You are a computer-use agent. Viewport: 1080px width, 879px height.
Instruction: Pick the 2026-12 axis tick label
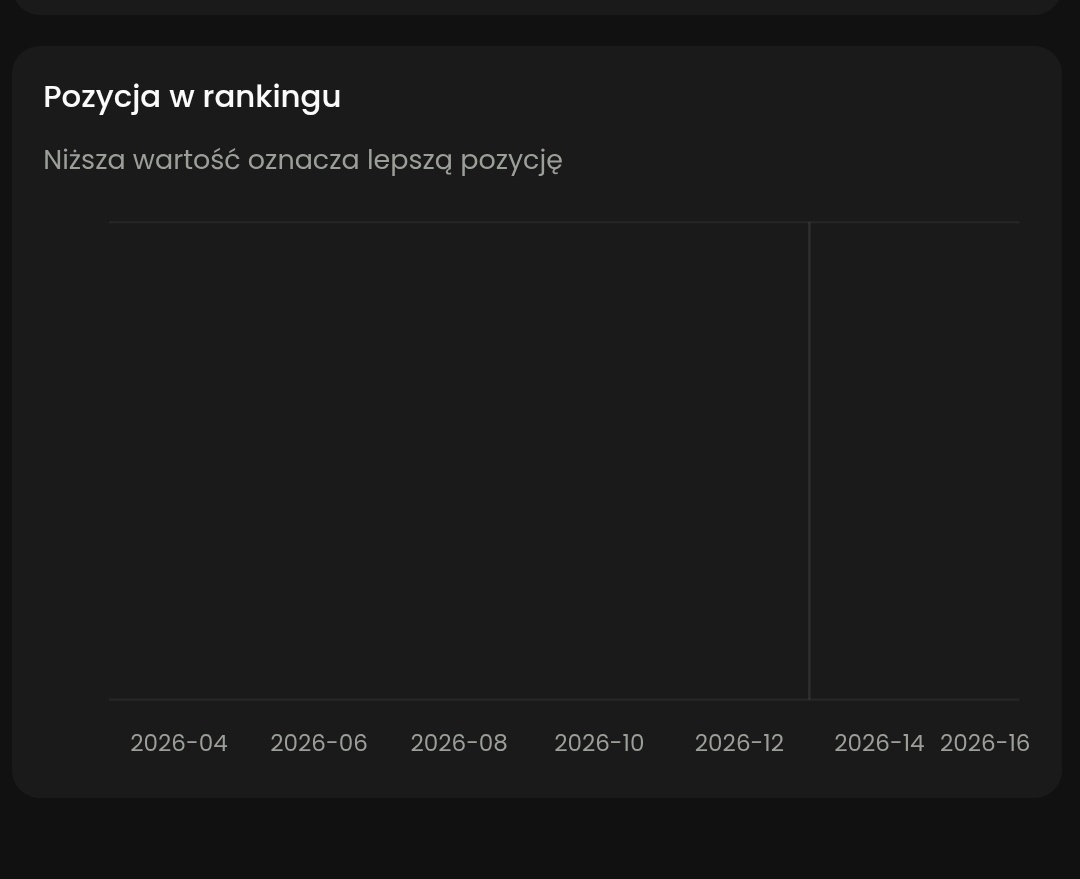(739, 743)
